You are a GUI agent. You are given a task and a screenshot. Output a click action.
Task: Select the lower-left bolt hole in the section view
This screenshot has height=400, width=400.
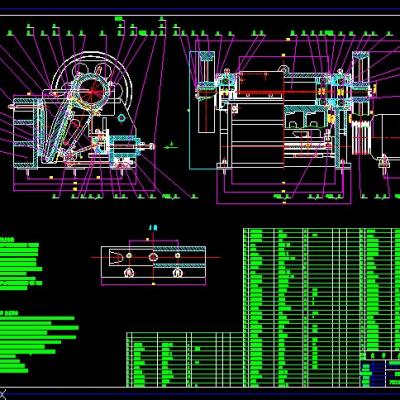pos(129,272)
